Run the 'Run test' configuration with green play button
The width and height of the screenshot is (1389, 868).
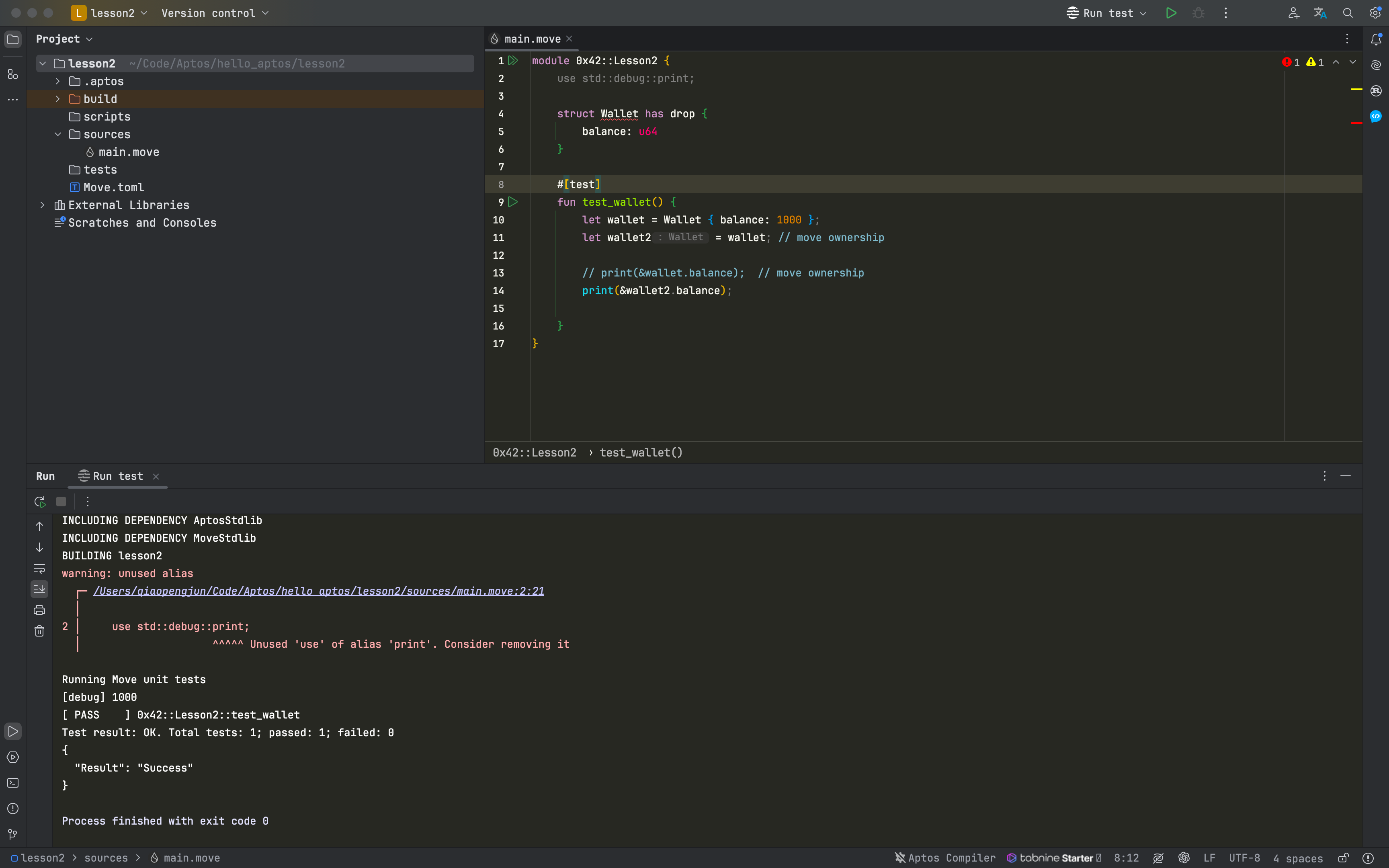(1171, 12)
